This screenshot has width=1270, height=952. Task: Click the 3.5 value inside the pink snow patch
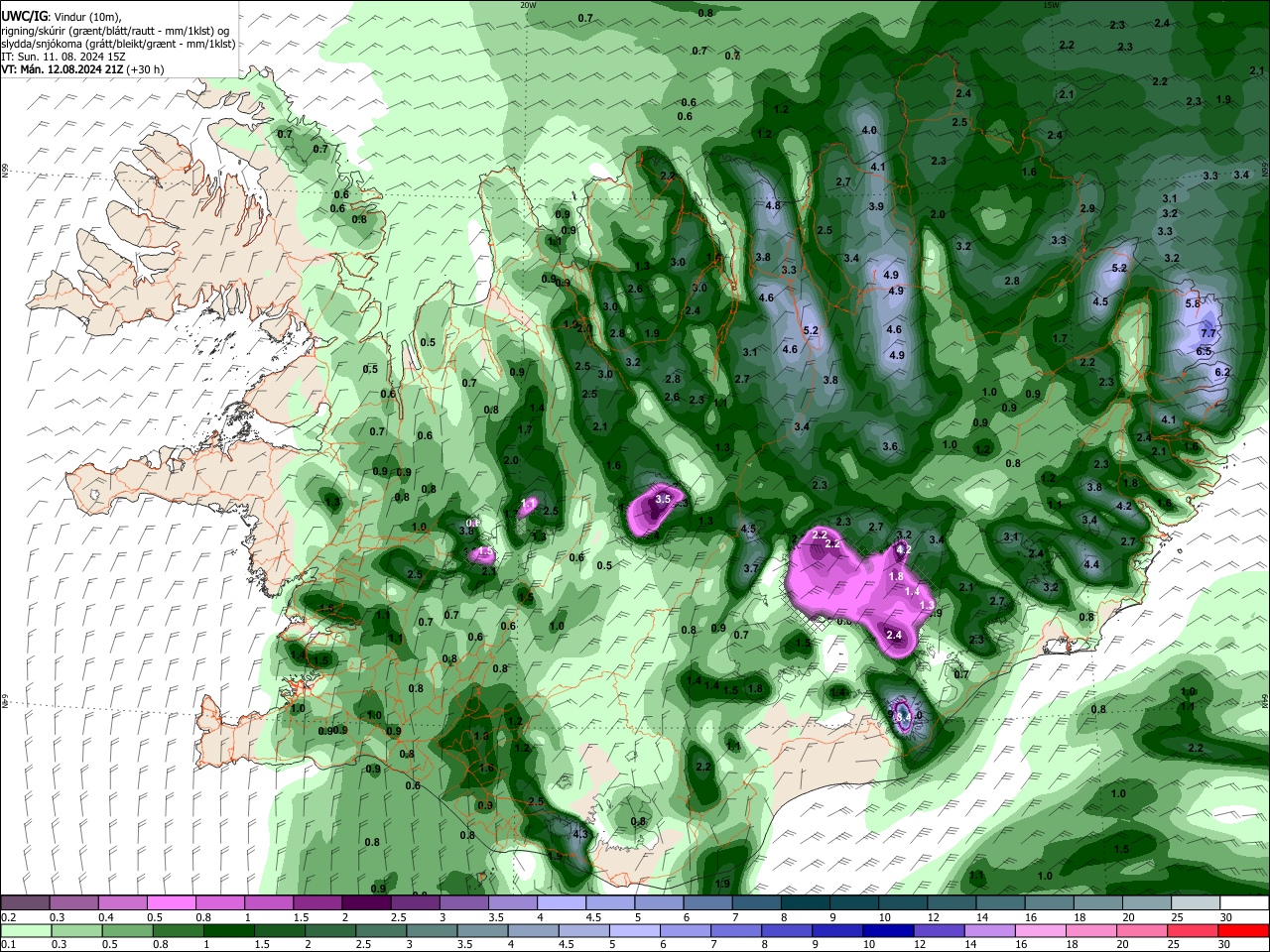click(x=663, y=499)
